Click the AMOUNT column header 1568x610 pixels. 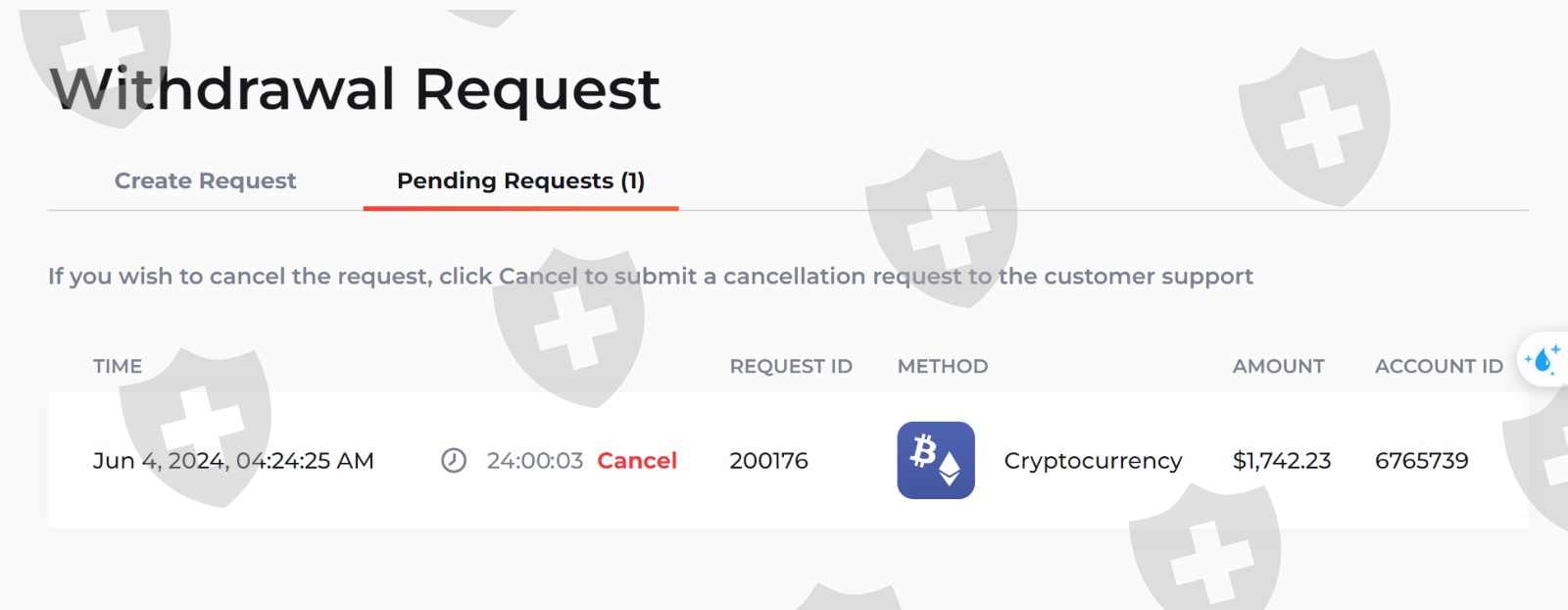pyautogui.click(x=1278, y=367)
